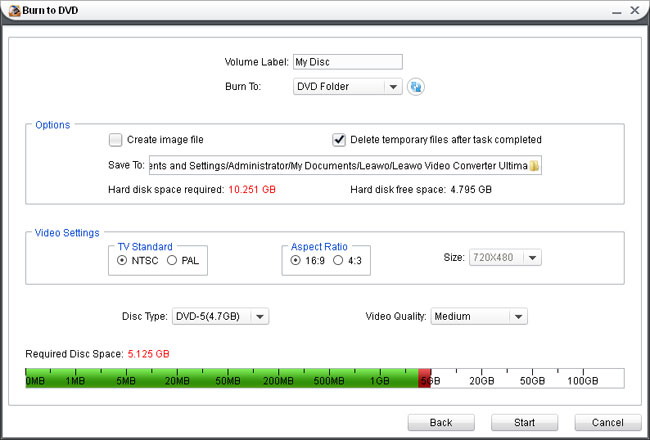Expand the Size 720X480 dropdown
650x440 pixels.
point(505,258)
